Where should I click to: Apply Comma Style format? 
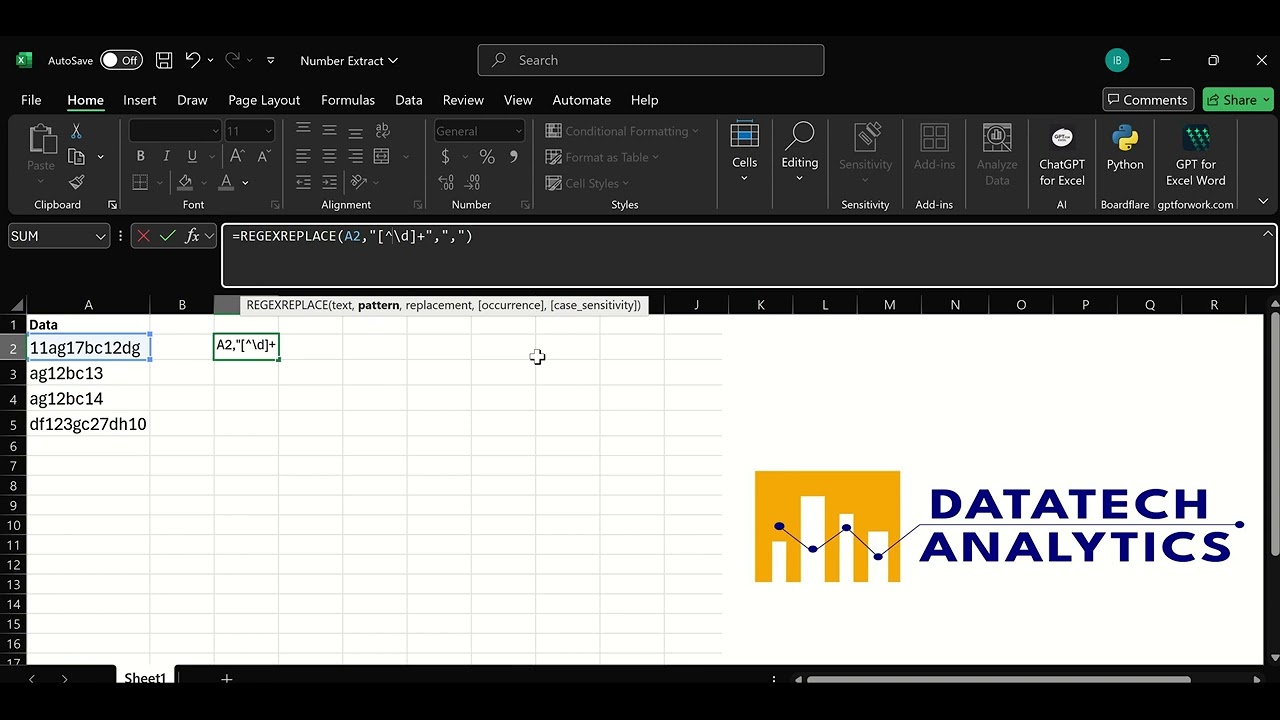point(514,157)
